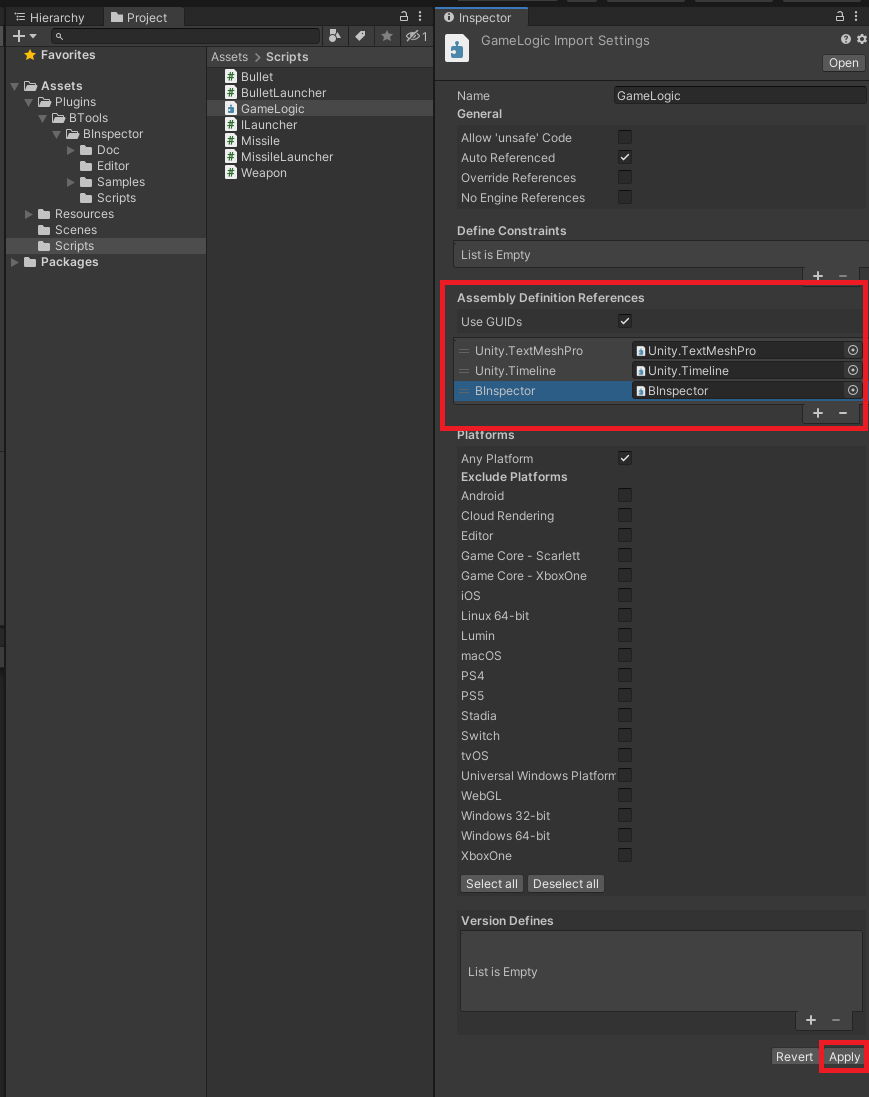The height and width of the screenshot is (1097, 869).
Task: Click the favorites star icon in Project toolbar
Action: (387, 35)
